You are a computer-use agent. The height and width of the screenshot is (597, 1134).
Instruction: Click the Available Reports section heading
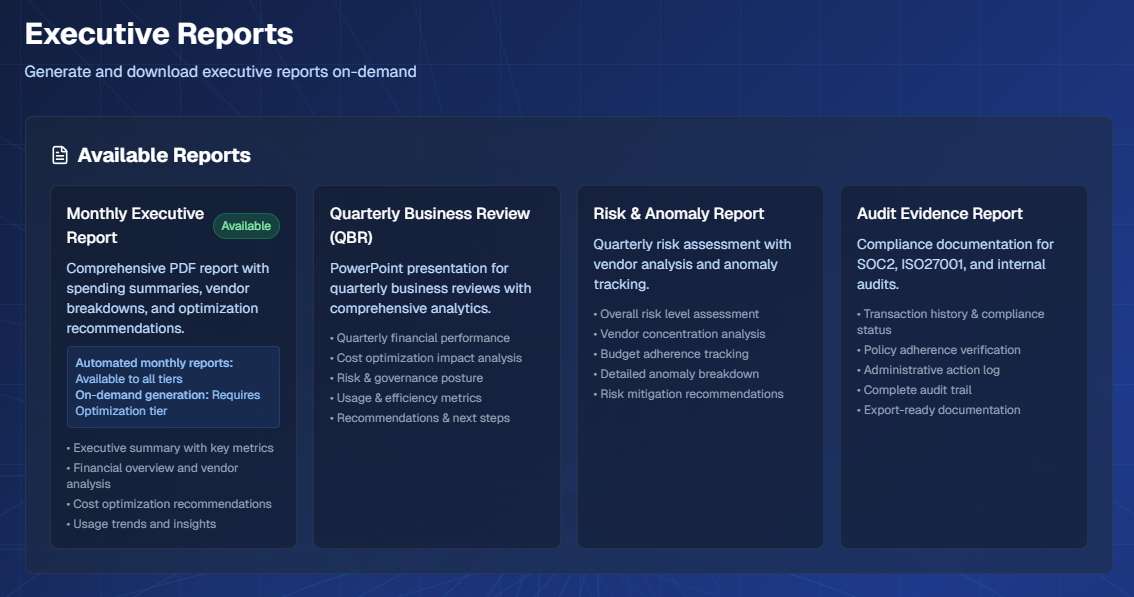click(164, 155)
